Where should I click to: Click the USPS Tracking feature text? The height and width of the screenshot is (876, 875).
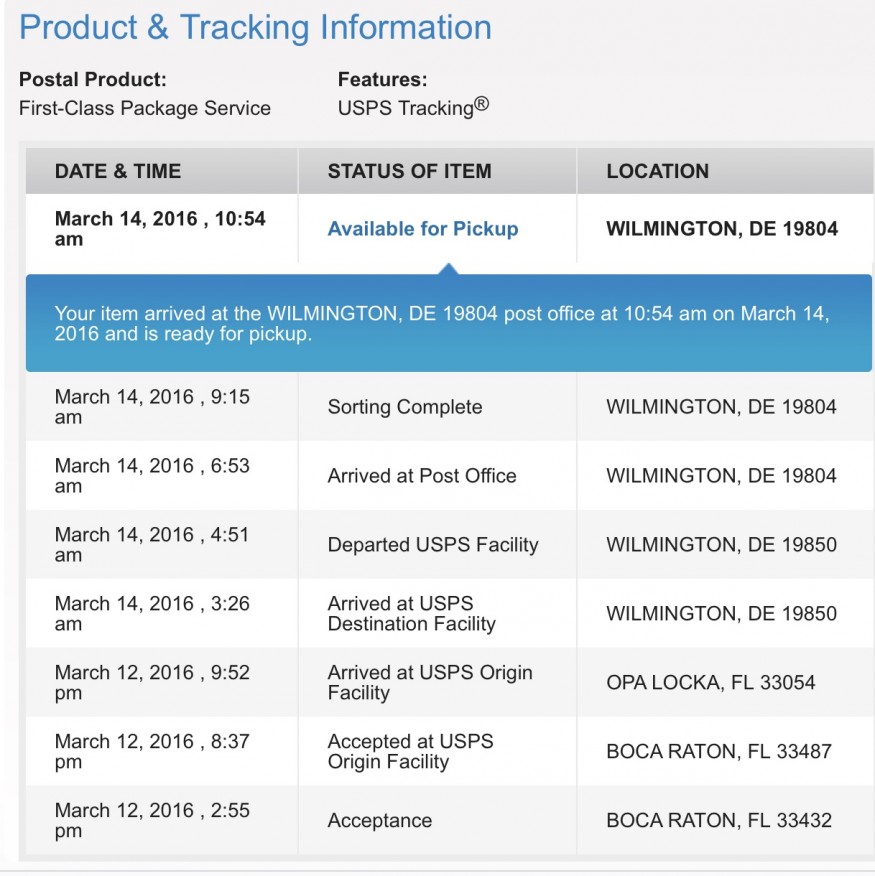pyautogui.click(x=413, y=107)
